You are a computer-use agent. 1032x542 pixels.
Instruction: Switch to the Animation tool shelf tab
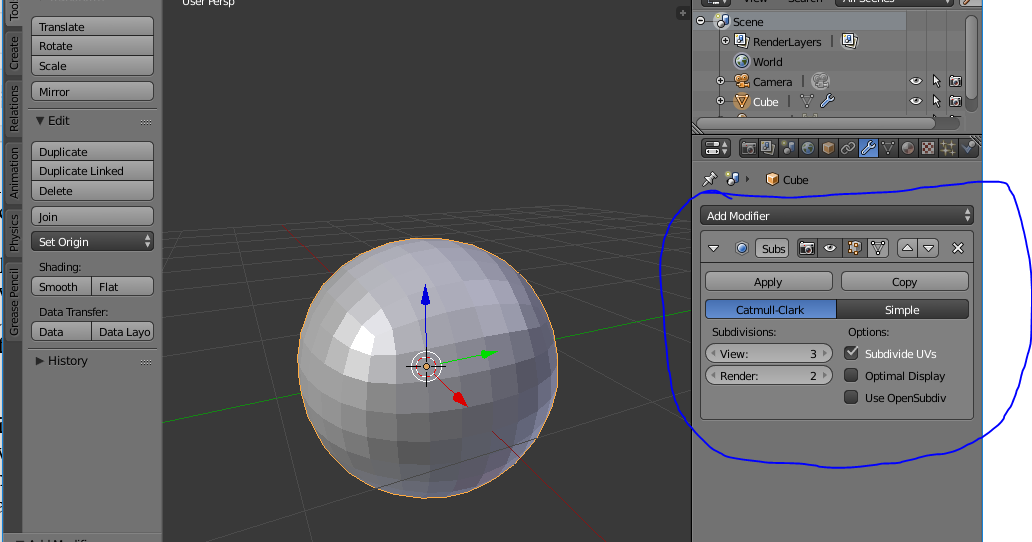pos(14,173)
